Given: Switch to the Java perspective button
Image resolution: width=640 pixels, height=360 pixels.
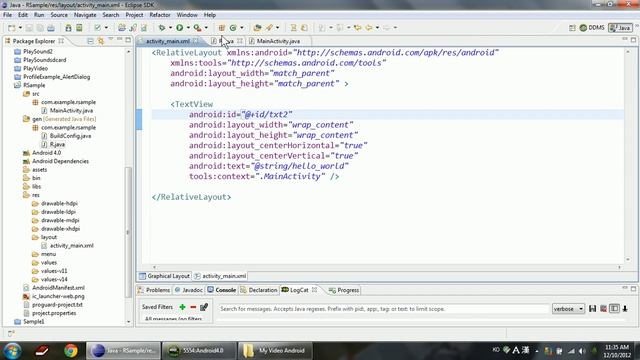Looking at the screenshot, I should point(620,28).
